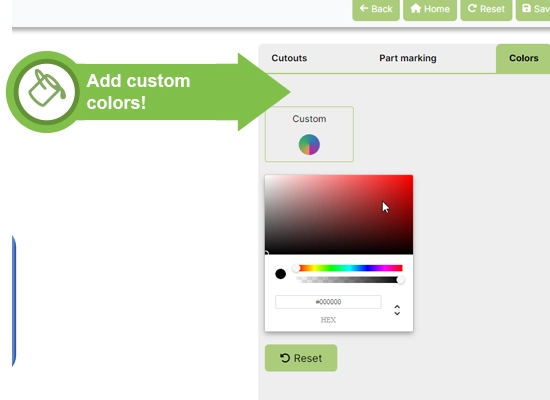The height and width of the screenshot is (400, 550).
Task: Click the hue slider handle
Action: [x=296, y=268]
